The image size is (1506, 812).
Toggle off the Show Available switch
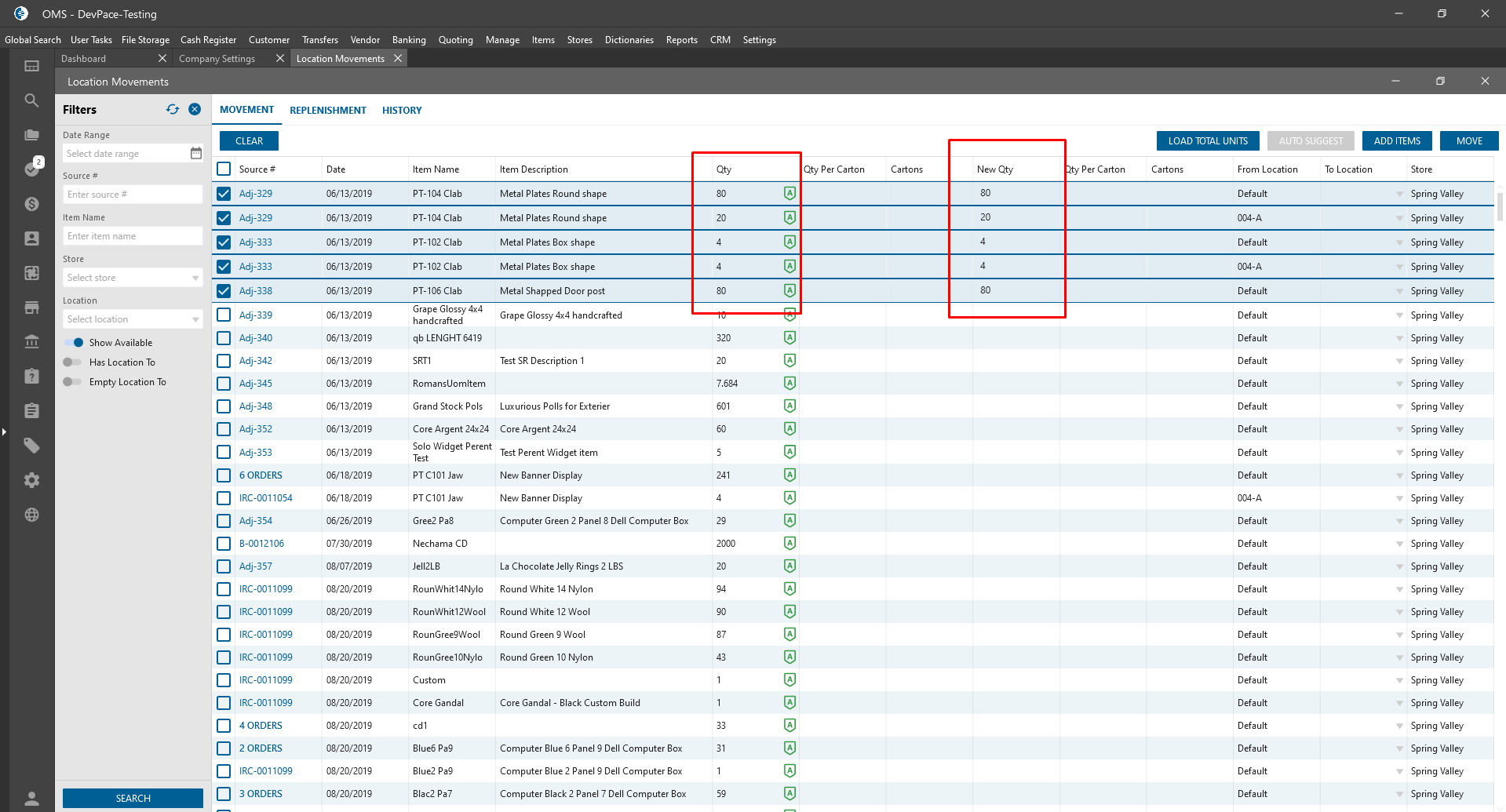[x=74, y=343]
